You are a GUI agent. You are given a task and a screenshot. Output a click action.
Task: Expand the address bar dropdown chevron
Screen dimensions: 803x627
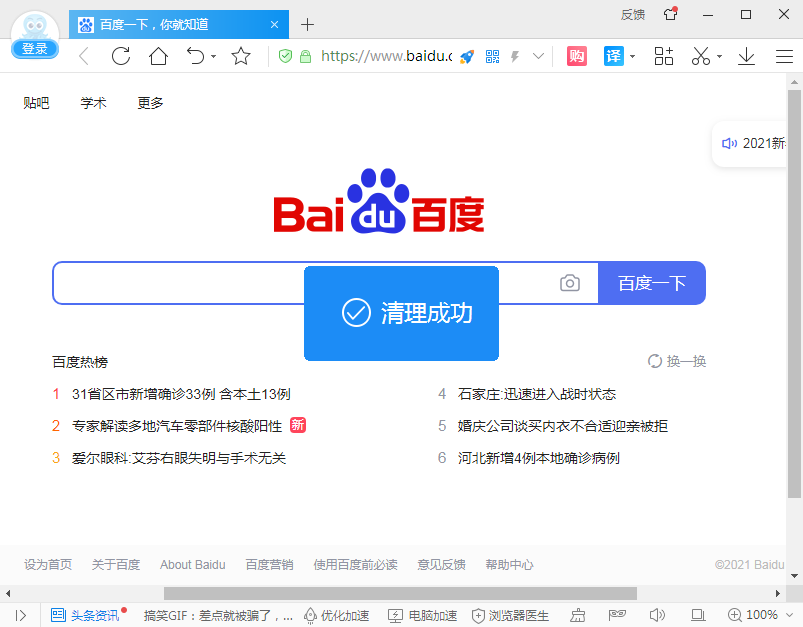coord(538,56)
